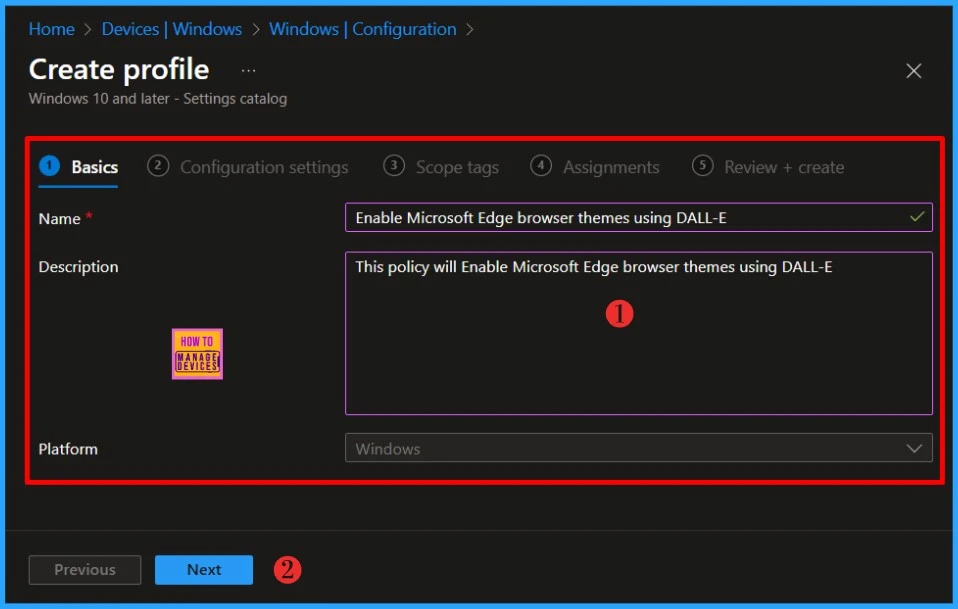This screenshot has width=958, height=609.
Task: Open Windows | Configuration breadcrumb
Action: [x=363, y=29]
